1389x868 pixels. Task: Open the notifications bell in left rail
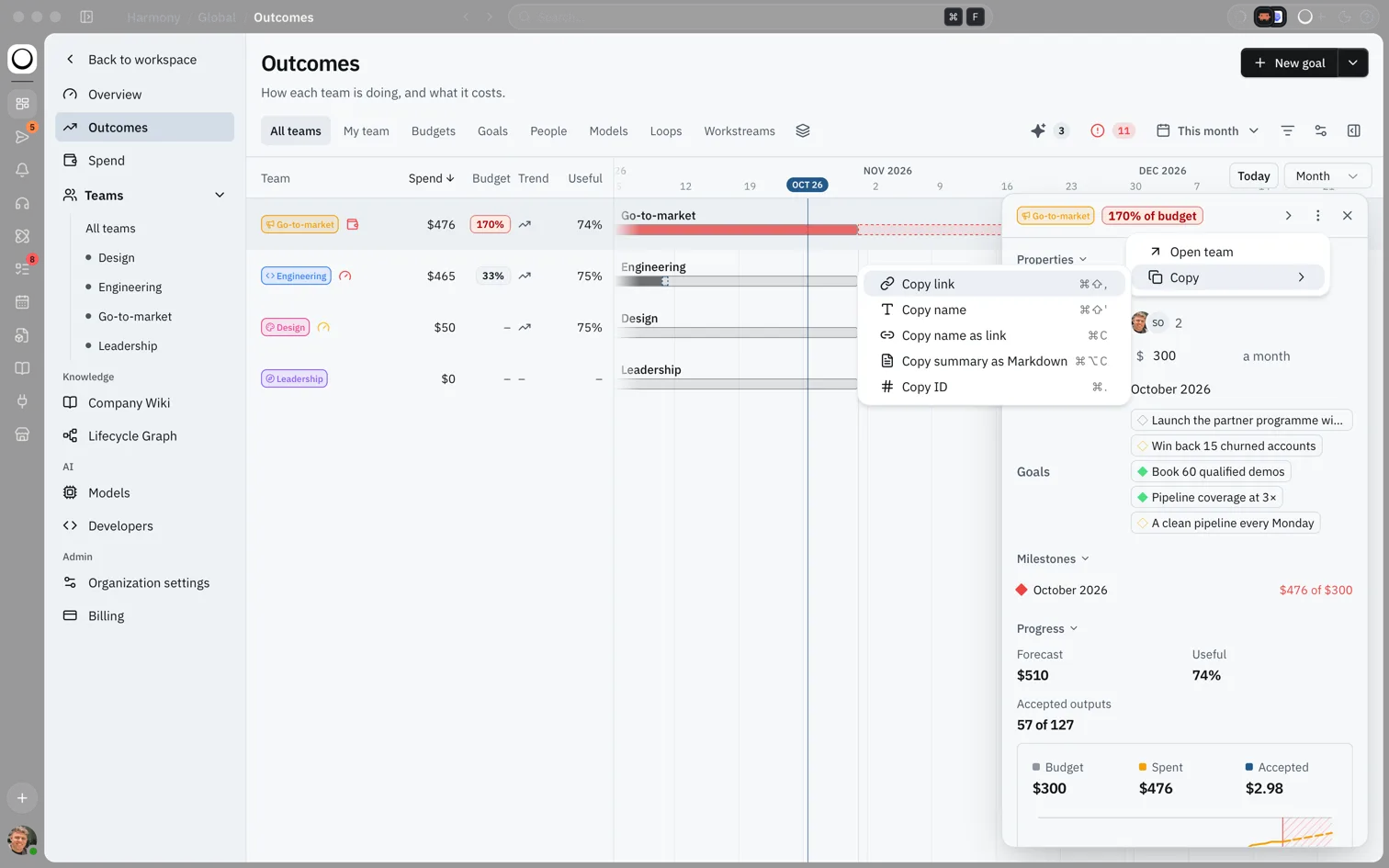[x=22, y=169]
